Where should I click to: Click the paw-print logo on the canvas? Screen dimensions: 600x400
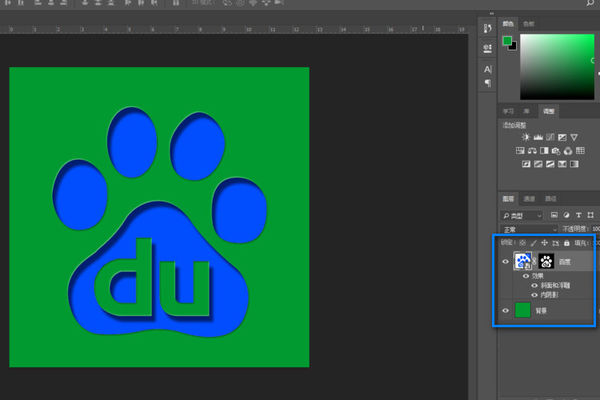pyautogui.click(x=160, y=222)
